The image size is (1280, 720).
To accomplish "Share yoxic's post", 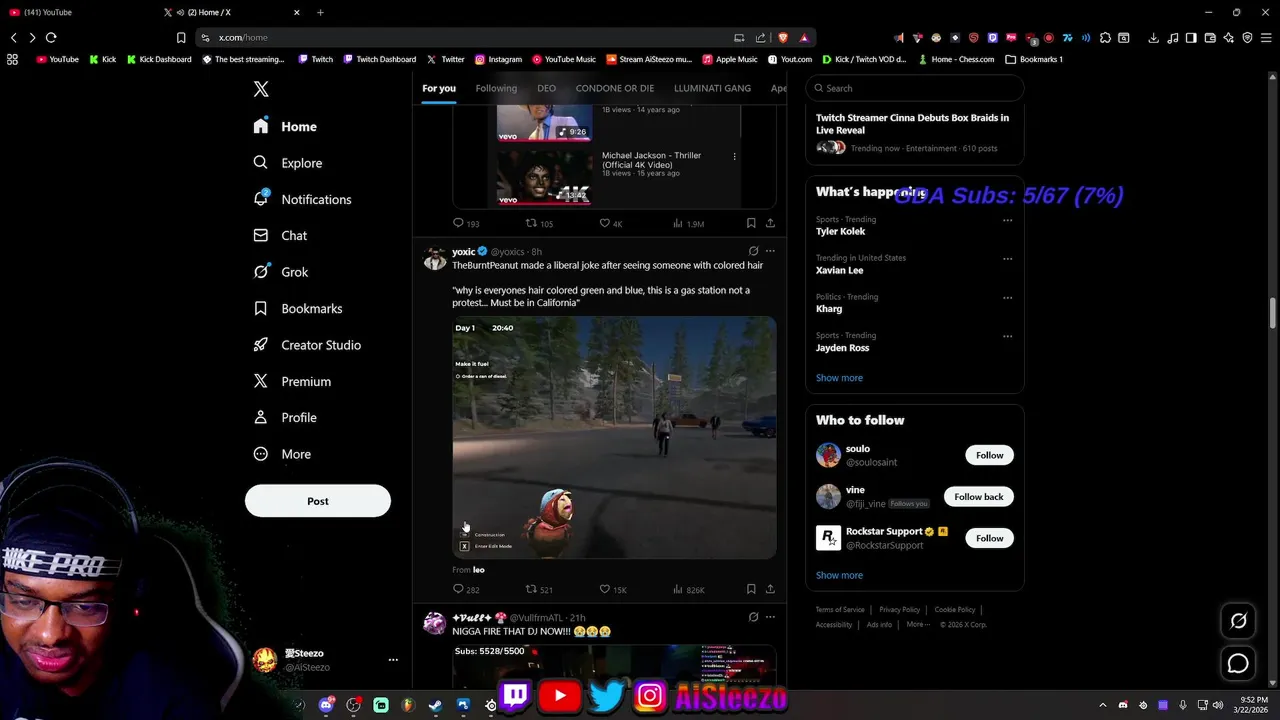I will click(x=770, y=589).
